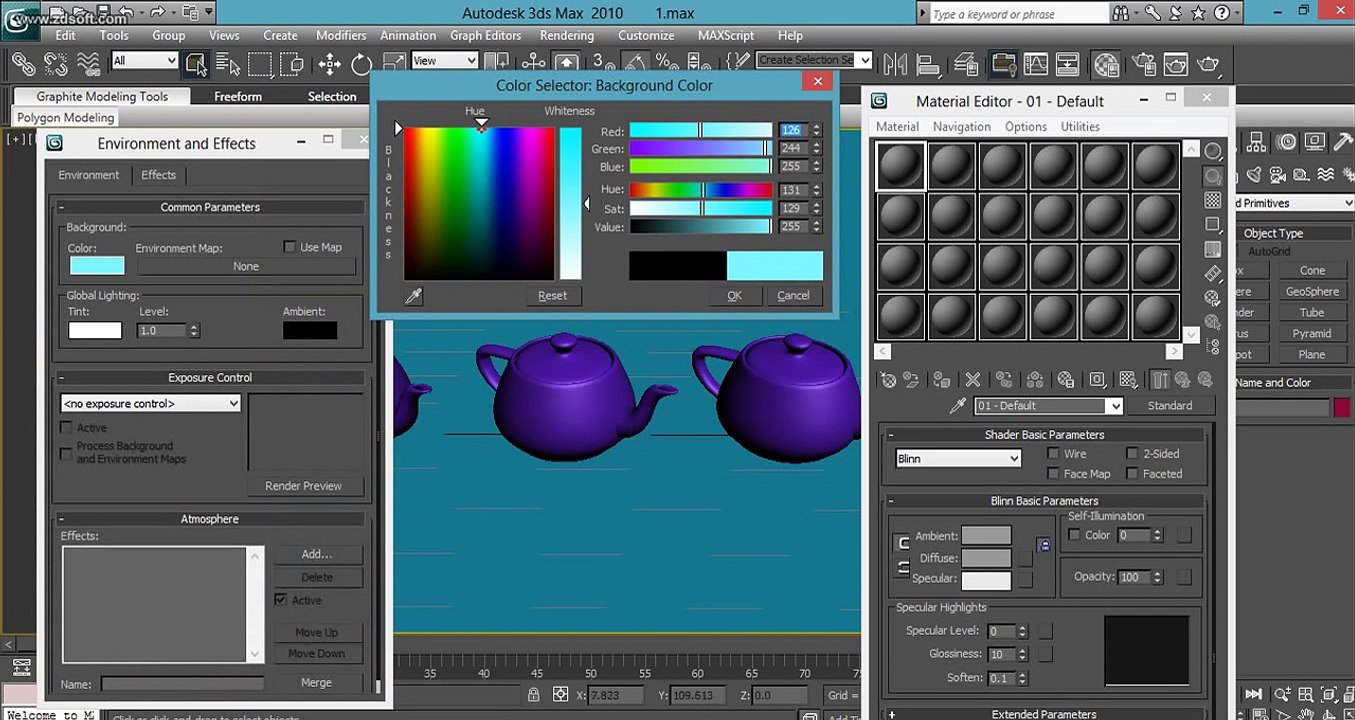Open the no exposure control dropdown
Image resolution: width=1355 pixels, height=720 pixels.
pyautogui.click(x=151, y=403)
